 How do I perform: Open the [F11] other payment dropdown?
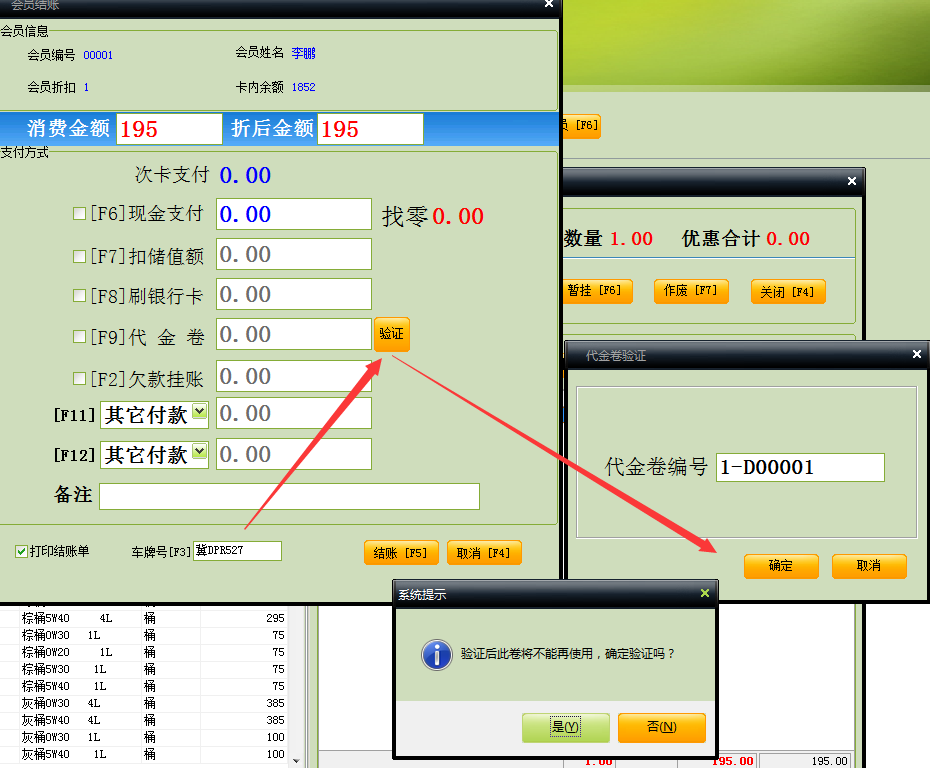point(200,412)
